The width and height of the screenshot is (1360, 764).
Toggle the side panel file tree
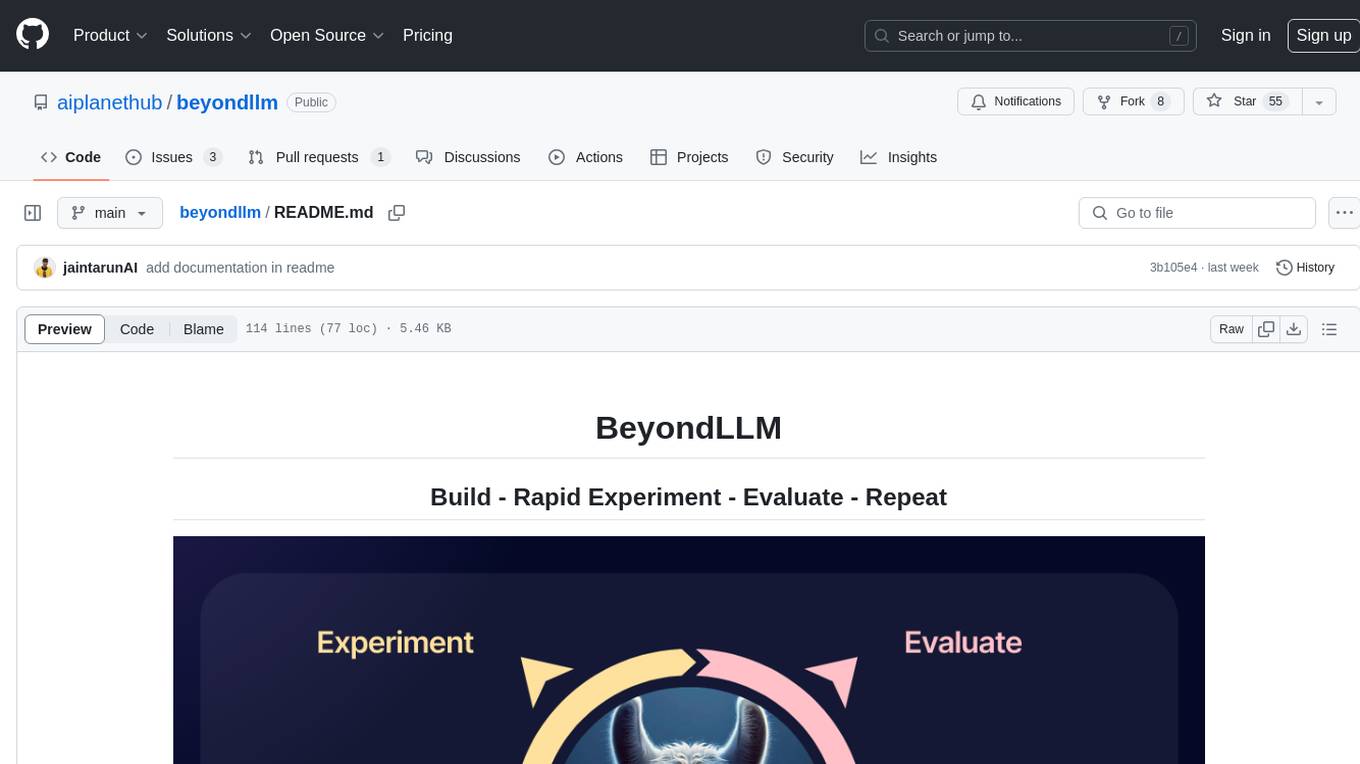(x=33, y=213)
